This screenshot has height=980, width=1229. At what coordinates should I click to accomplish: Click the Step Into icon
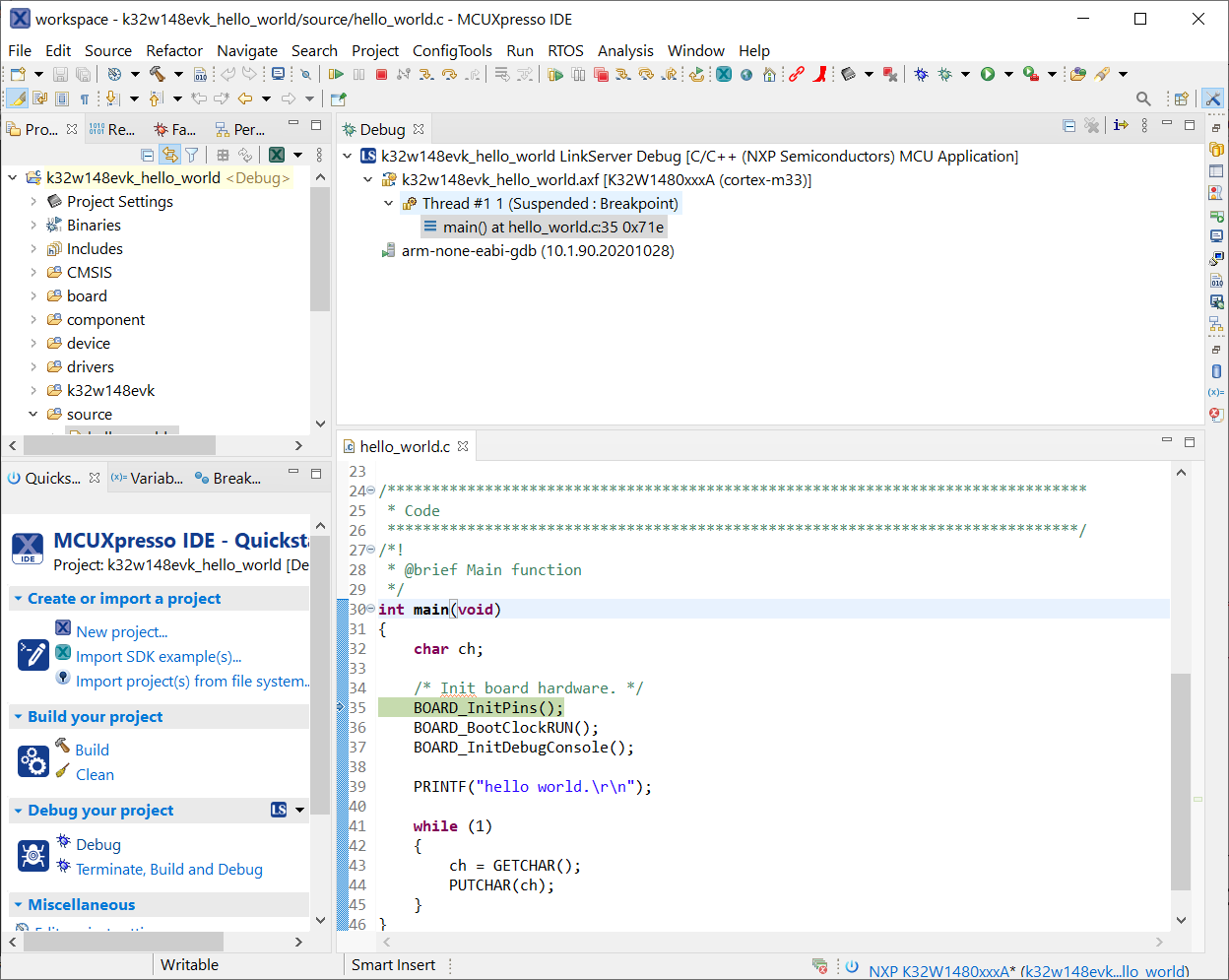426,74
